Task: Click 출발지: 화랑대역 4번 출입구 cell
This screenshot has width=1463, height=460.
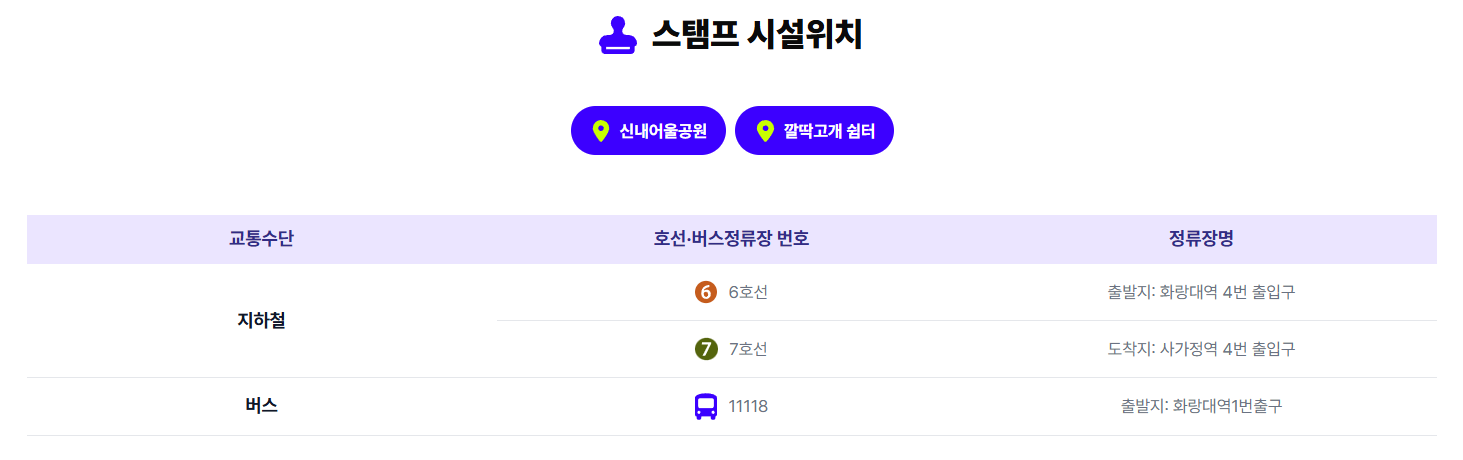Action: (x=1201, y=292)
